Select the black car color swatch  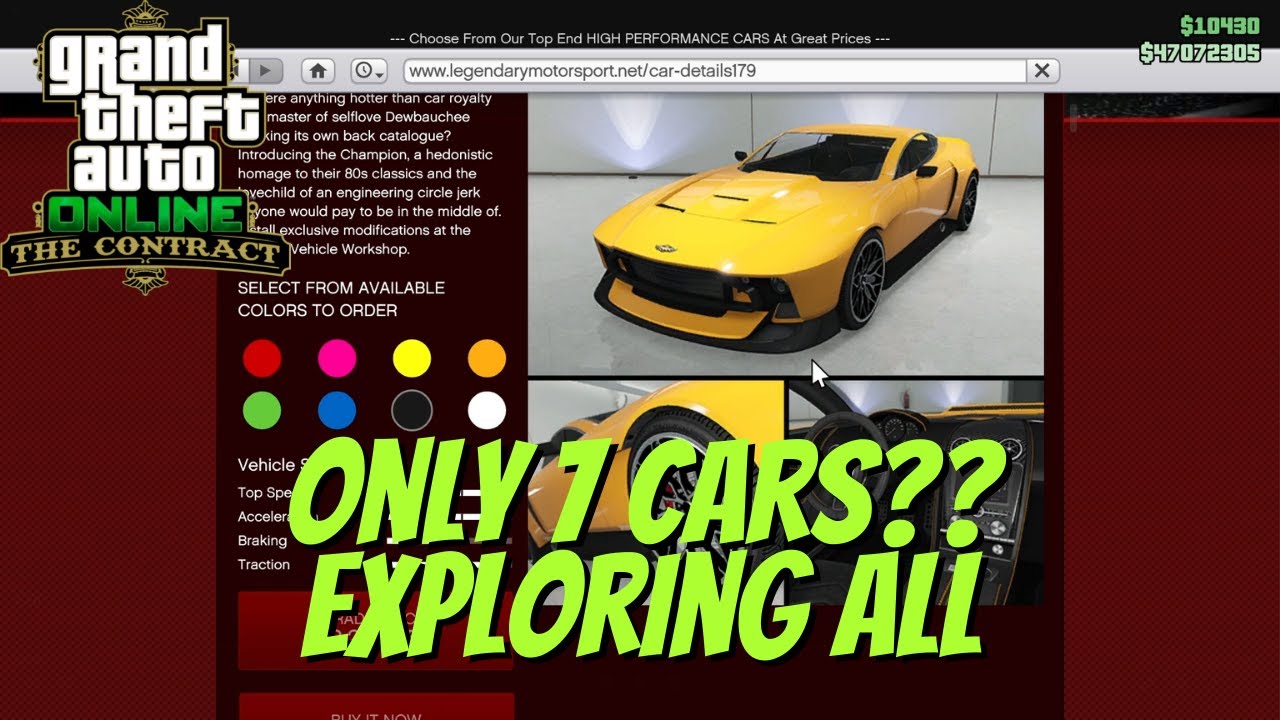(x=412, y=410)
